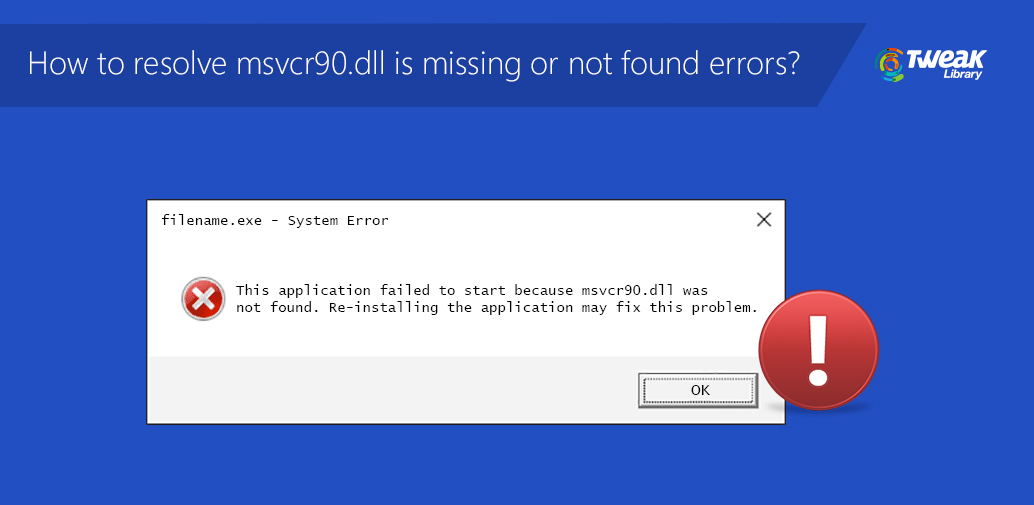Click the filename.exe - System Error title

274,220
